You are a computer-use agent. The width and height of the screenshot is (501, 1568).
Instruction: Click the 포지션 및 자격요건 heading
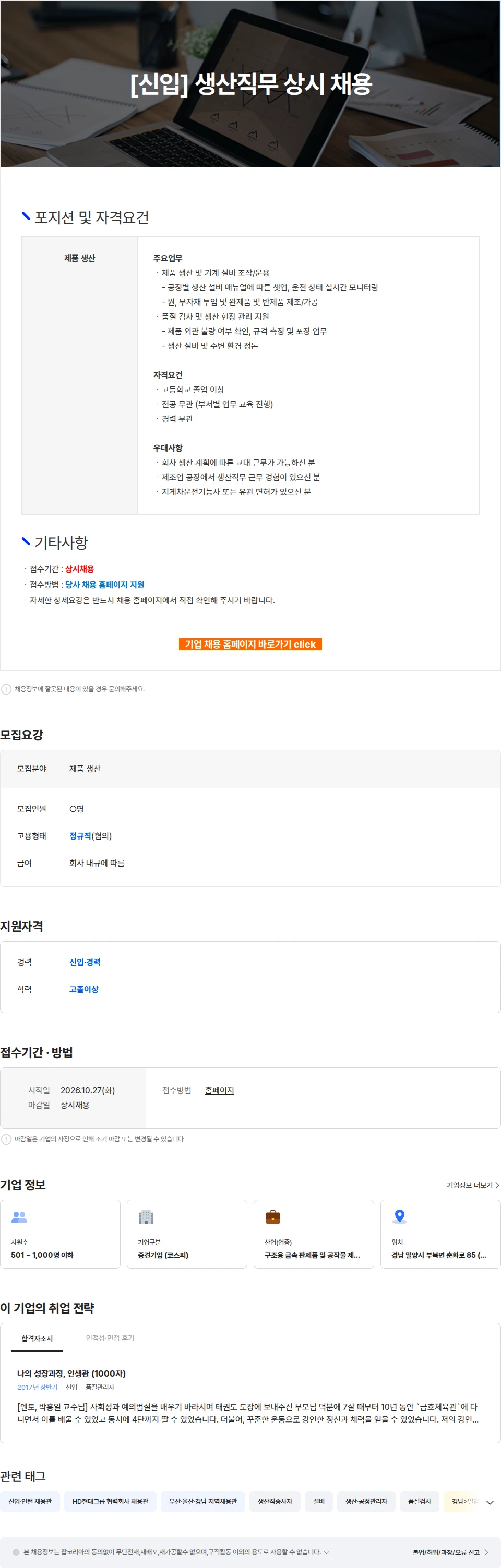pos(91,217)
